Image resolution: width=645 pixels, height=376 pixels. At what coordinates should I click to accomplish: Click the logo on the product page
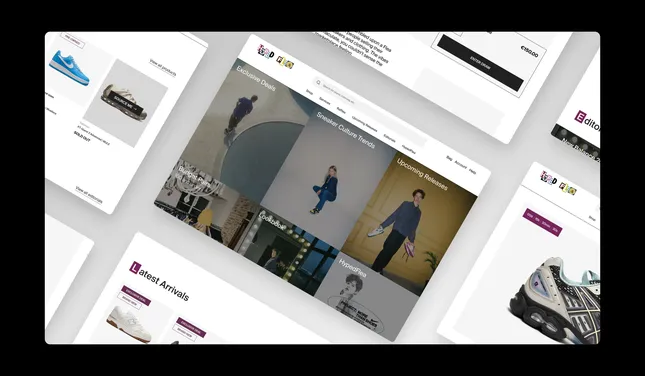[x=558, y=183]
